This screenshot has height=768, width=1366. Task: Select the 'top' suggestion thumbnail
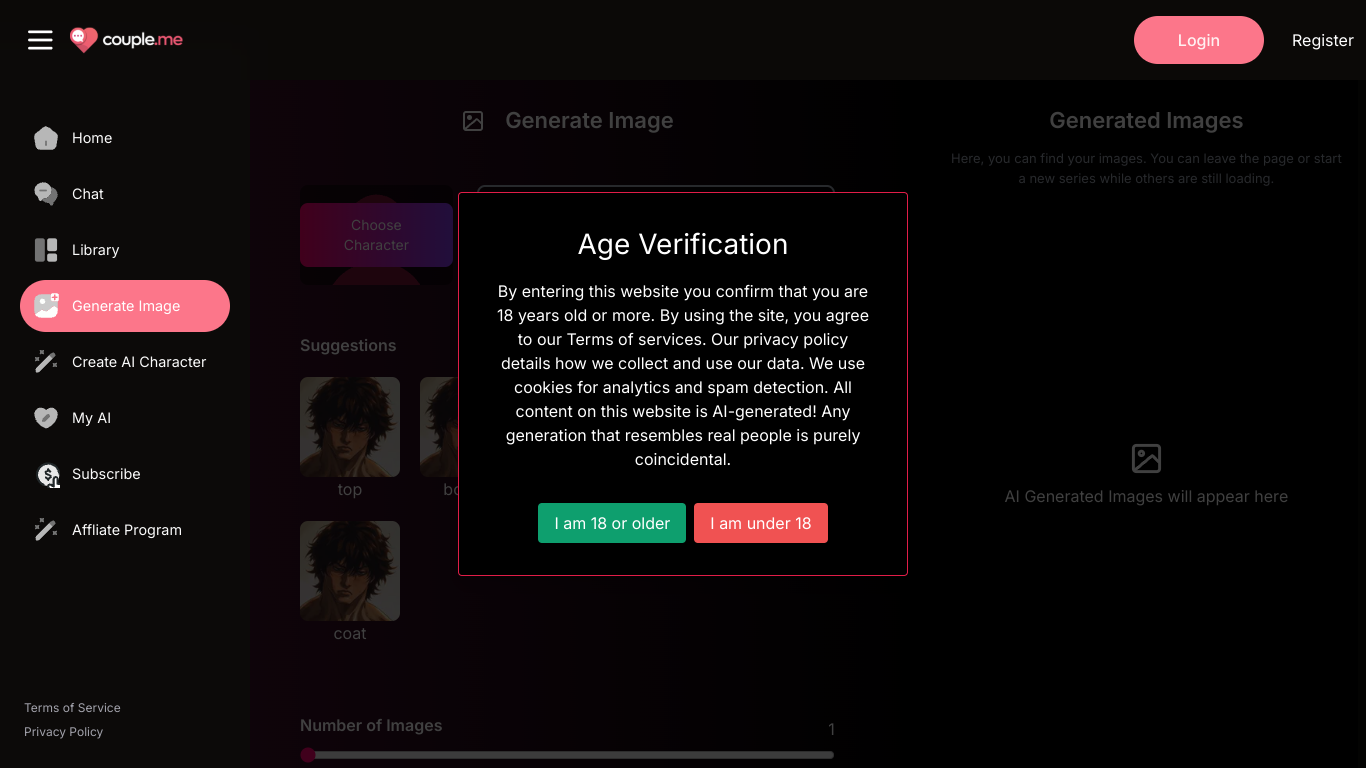tap(350, 427)
